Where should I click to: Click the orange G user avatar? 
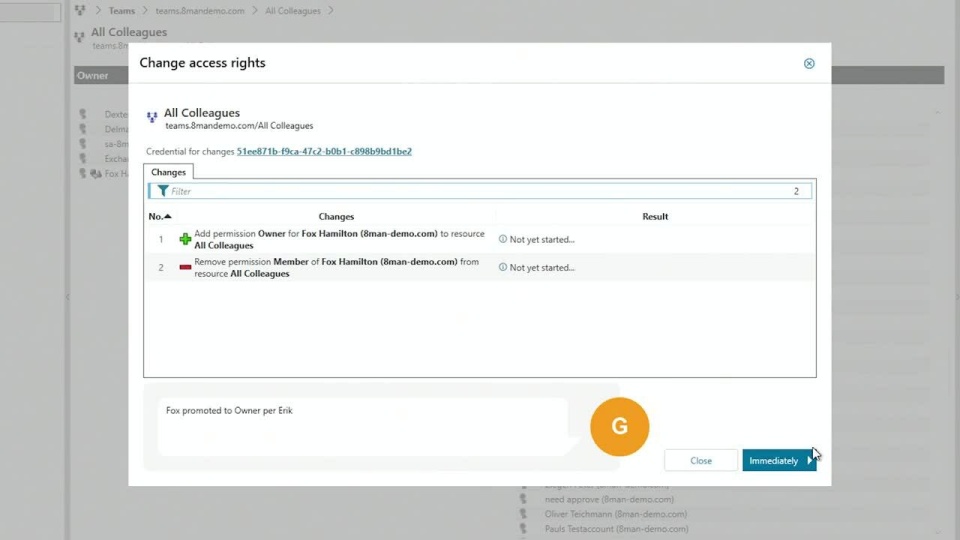[619, 427]
